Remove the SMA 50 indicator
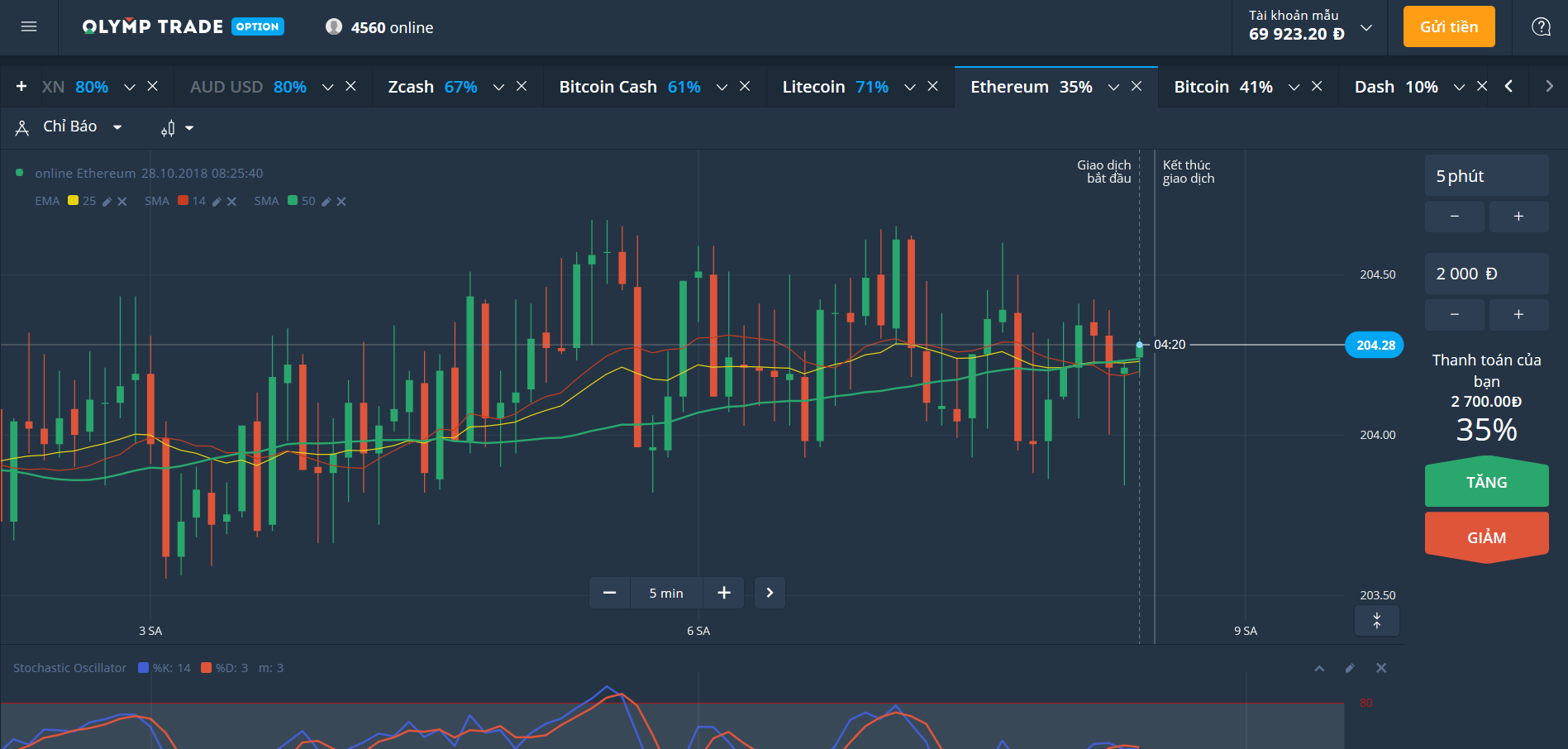Image resolution: width=1568 pixels, height=749 pixels. [341, 202]
